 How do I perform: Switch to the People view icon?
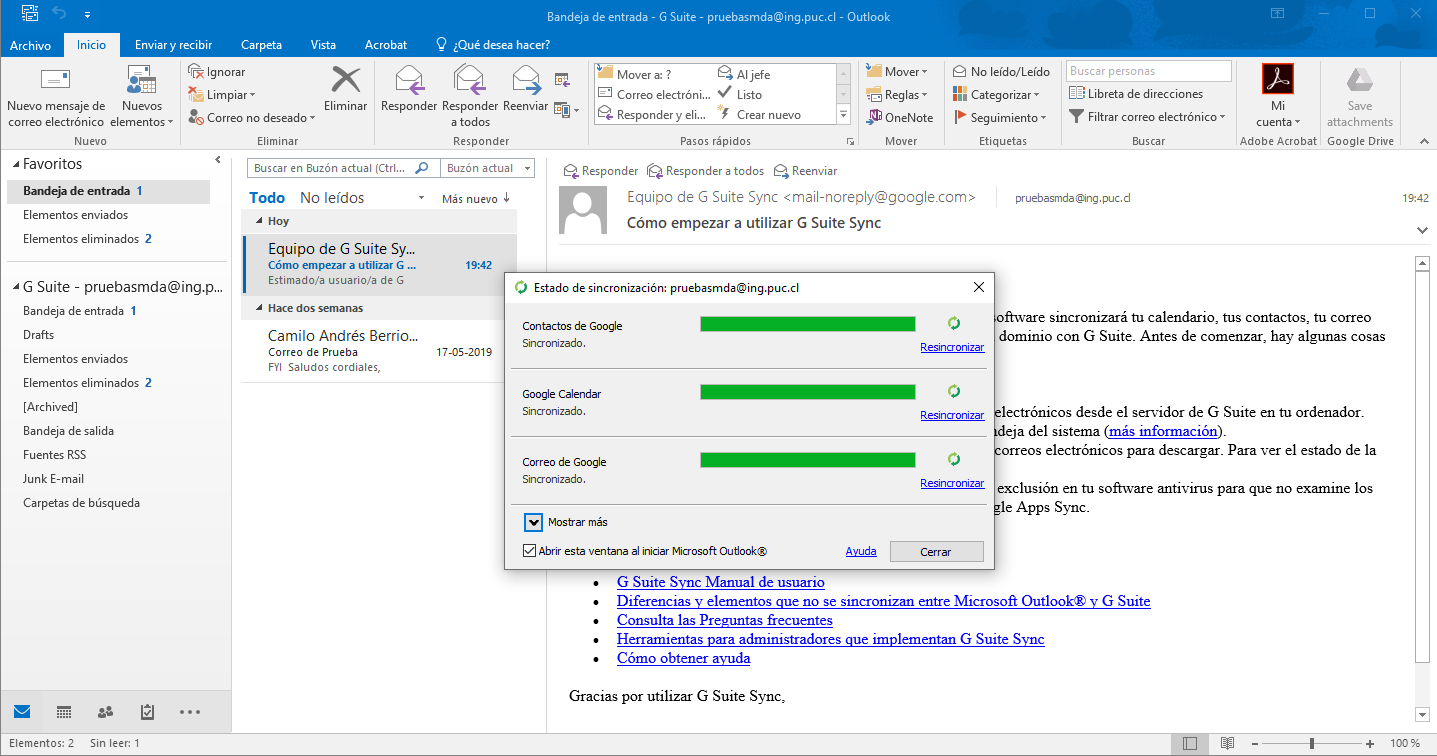pyautogui.click(x=105, y=712)
